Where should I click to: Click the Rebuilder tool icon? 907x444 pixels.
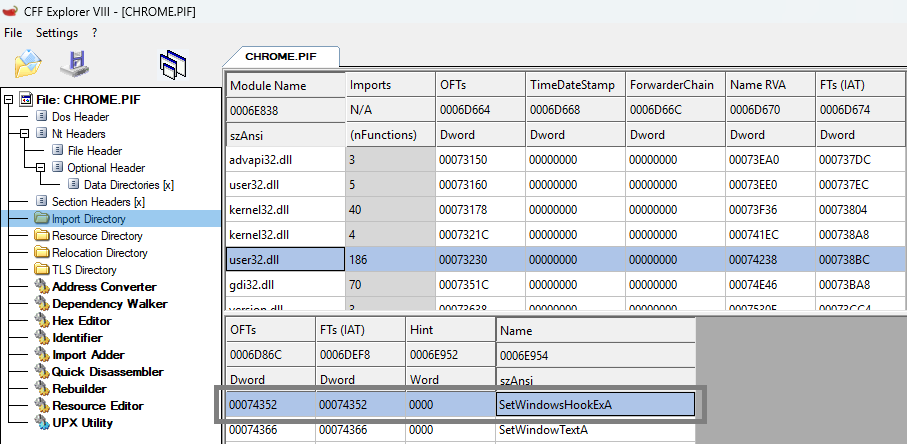click(x=42, y=388)
